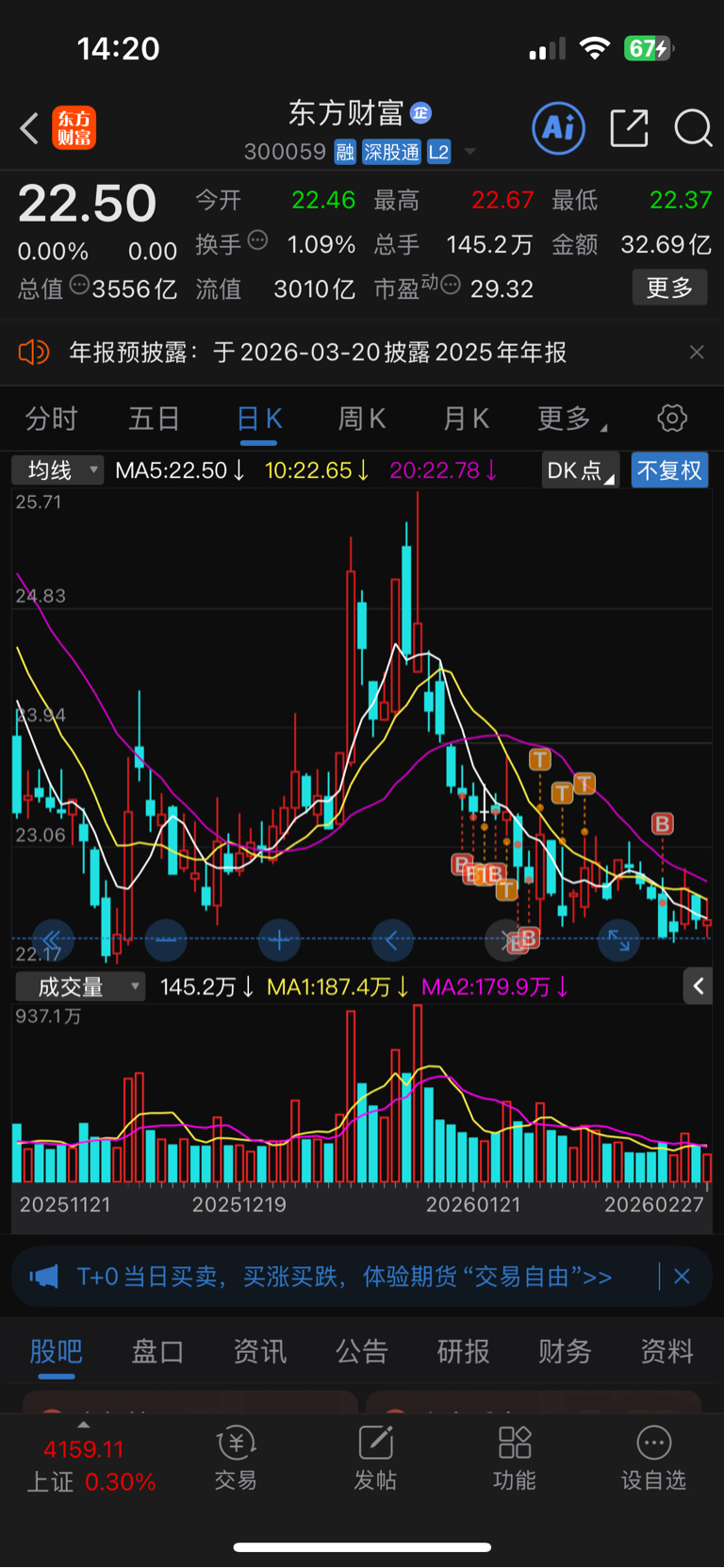Open 功能 functions icon
The image size is (724, 1568).
click(x=515, y=1459)
